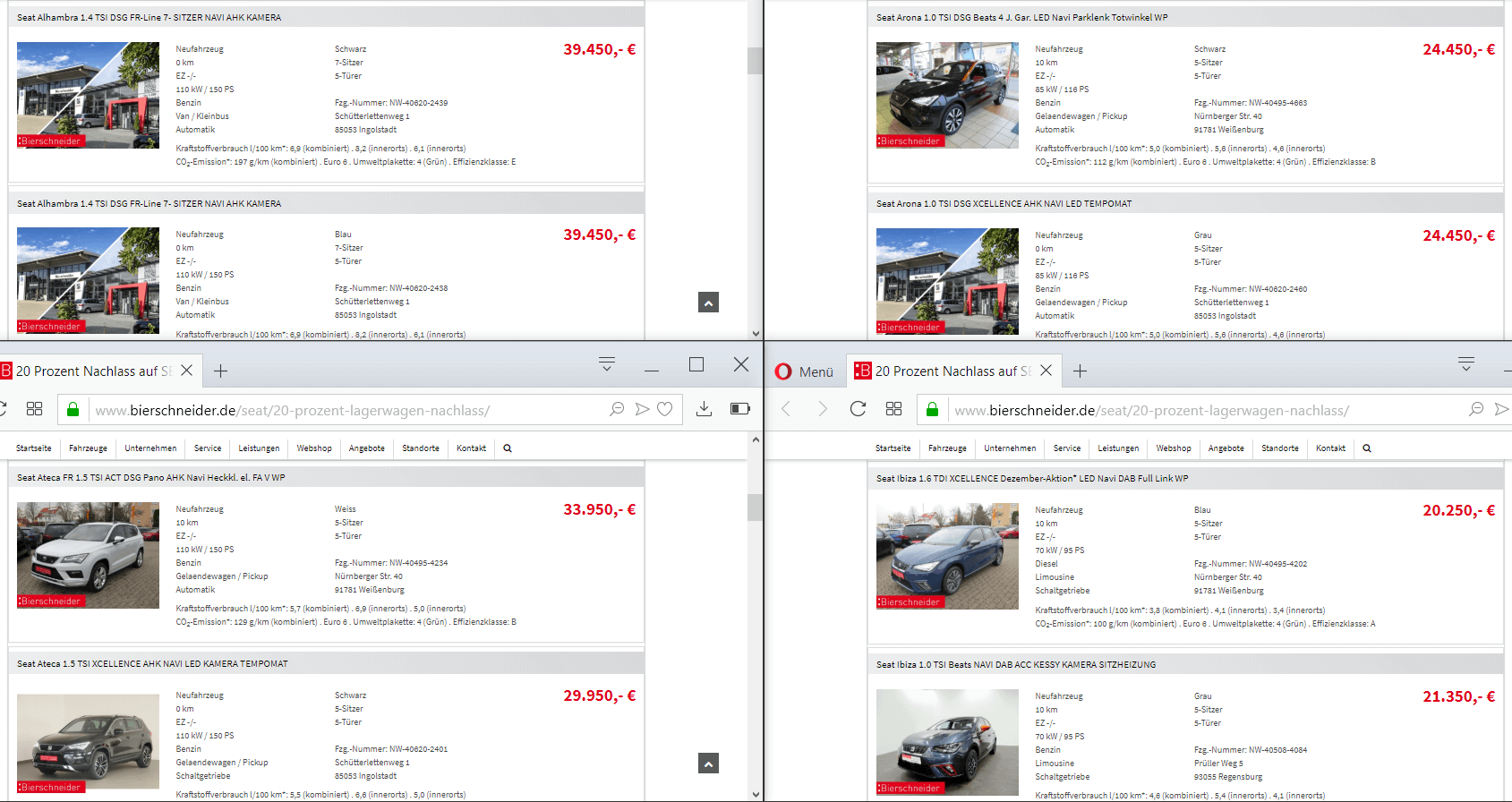
Task: Click the zoom-out magnifier in the Seat Ateca address bar
Action: [x=617, y=409]
